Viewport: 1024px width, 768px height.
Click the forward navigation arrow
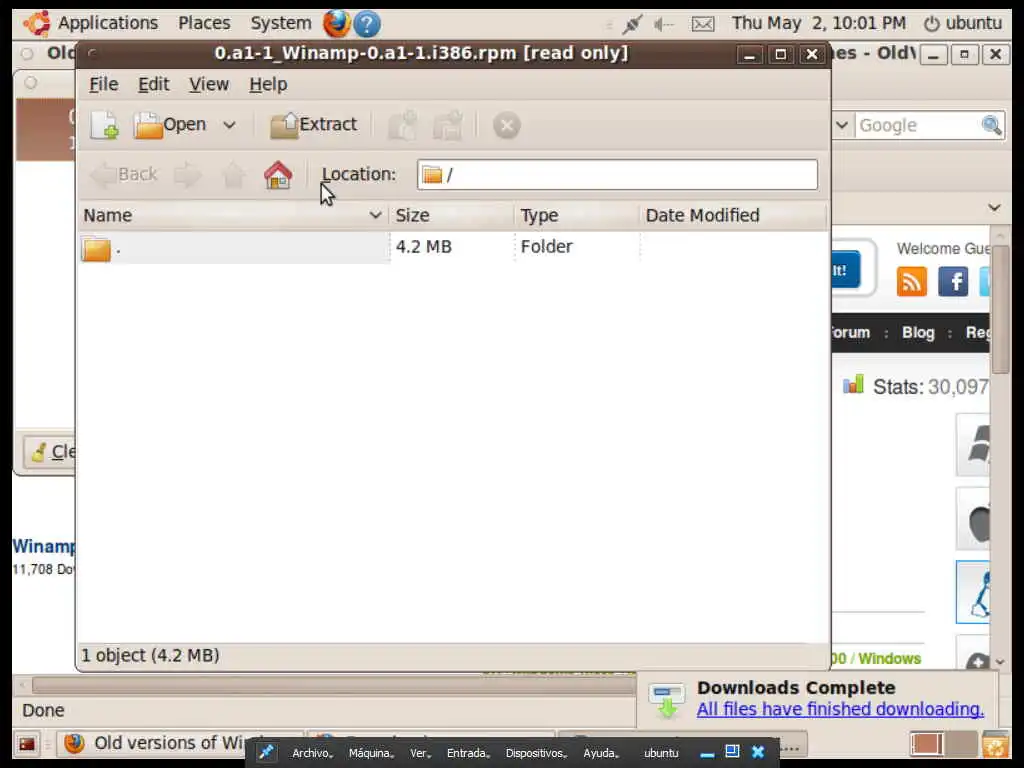pyautogui.click(x=188, y=175)
